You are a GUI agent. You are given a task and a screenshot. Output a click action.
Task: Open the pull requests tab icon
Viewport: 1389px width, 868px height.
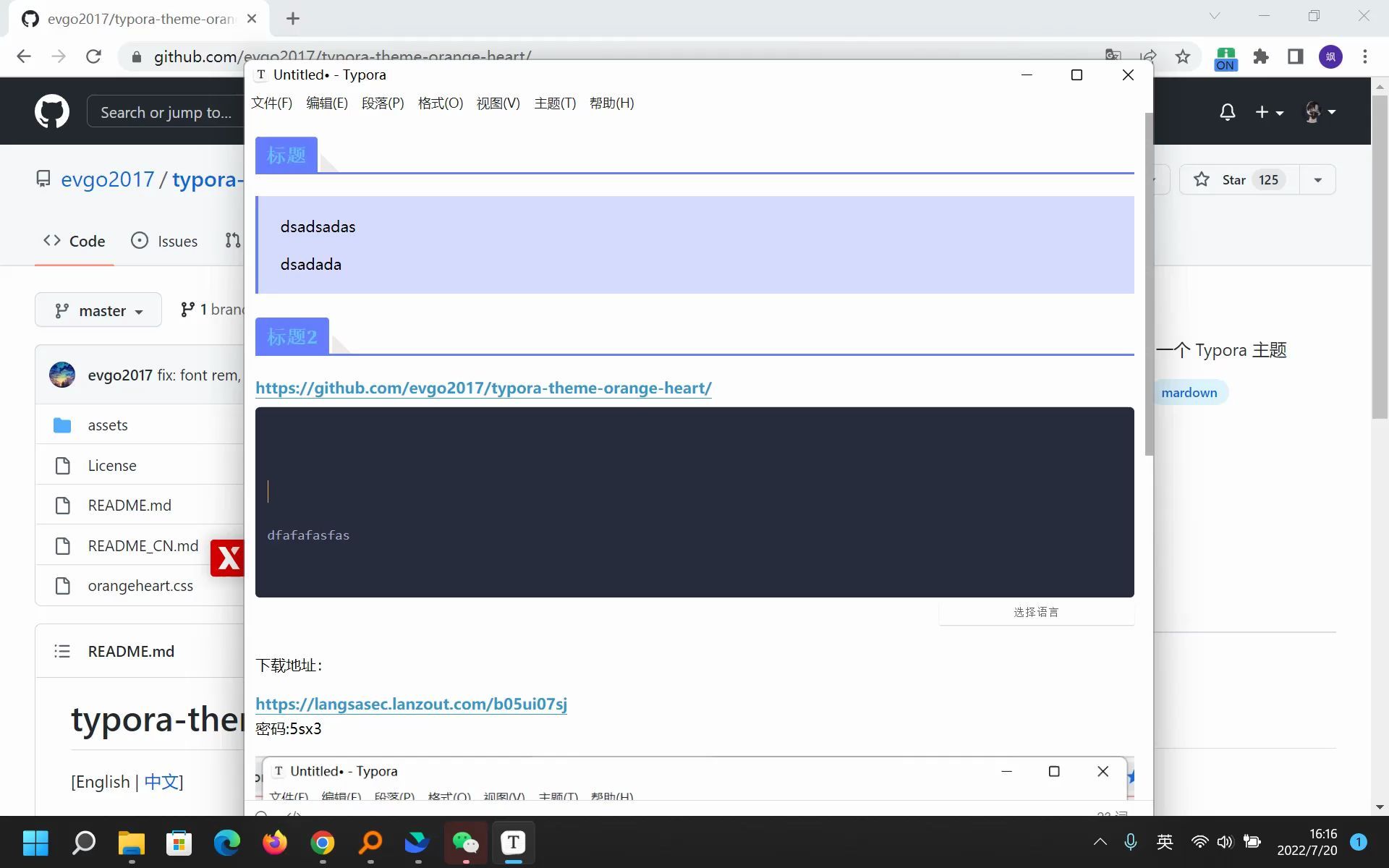coord(232,241)
